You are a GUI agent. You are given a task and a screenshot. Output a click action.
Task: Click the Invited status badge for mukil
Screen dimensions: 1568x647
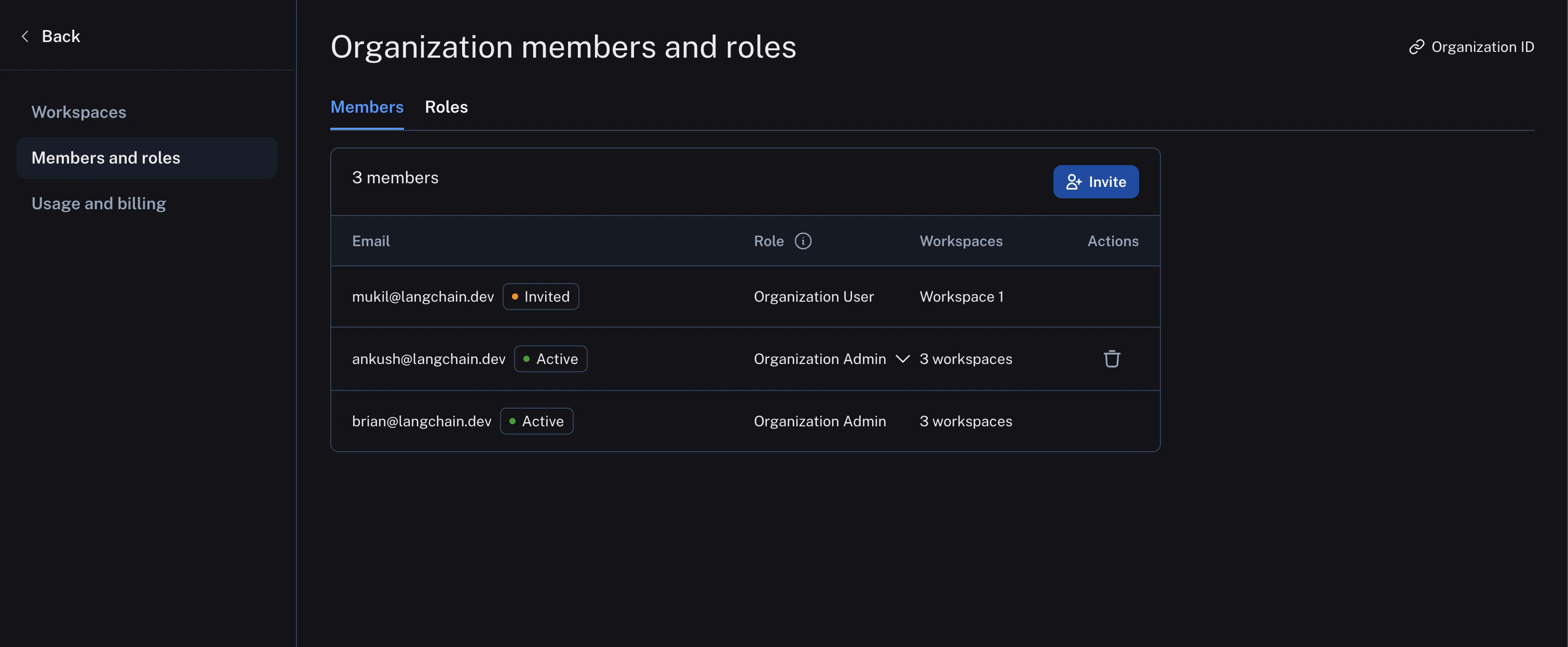point(540,296)
